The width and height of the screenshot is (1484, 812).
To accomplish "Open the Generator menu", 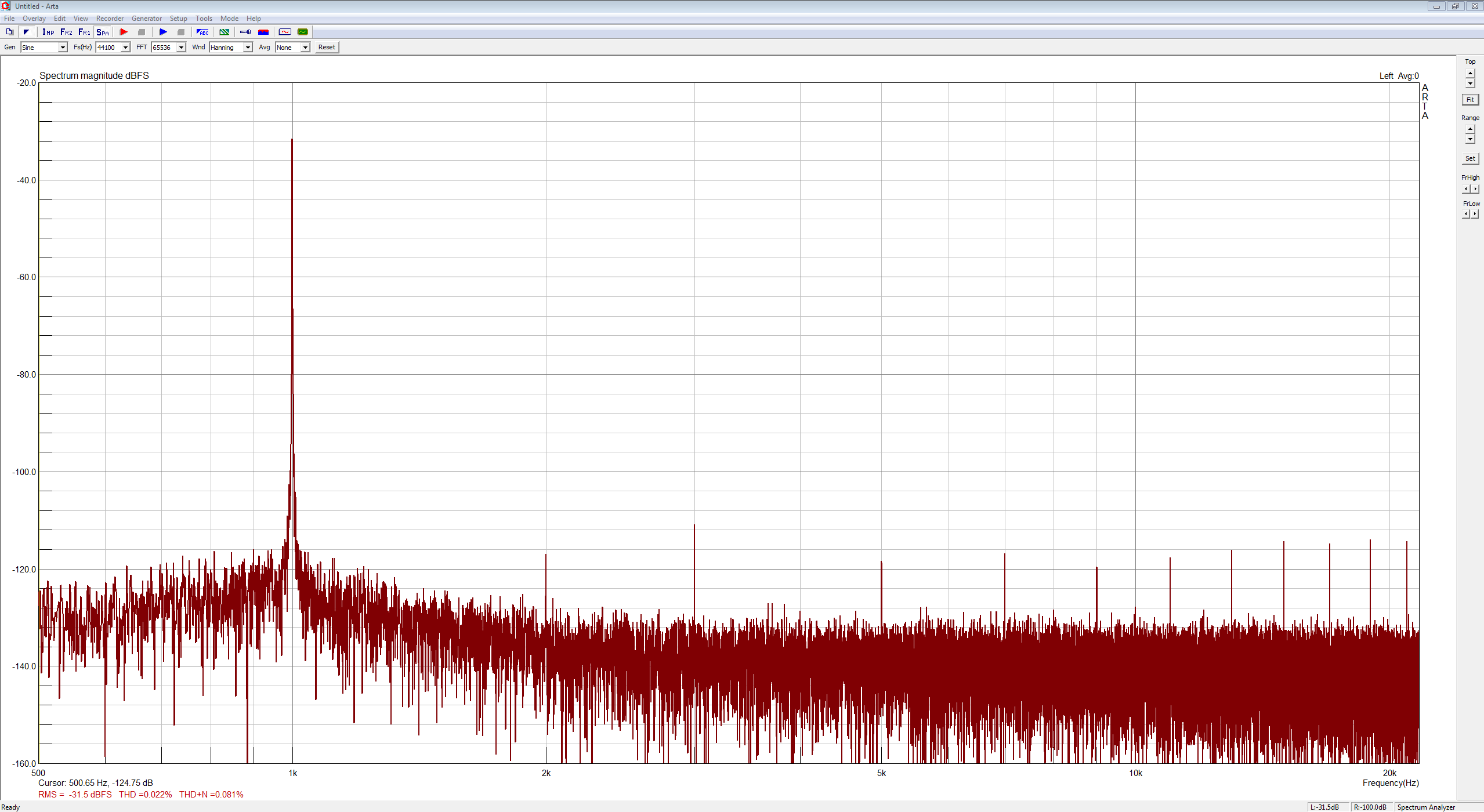I will click(147, 19).
